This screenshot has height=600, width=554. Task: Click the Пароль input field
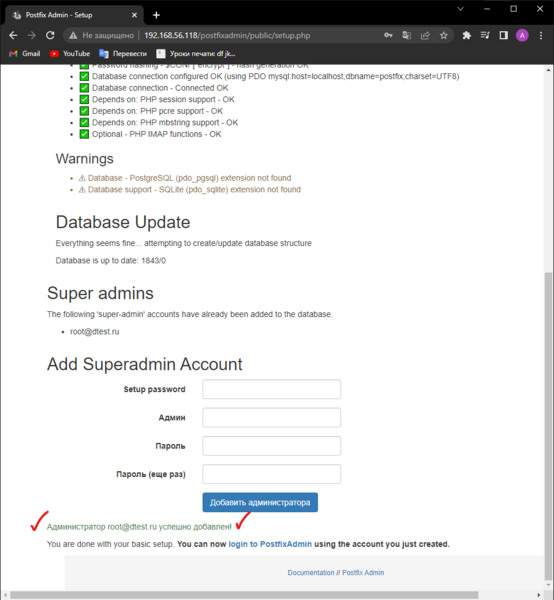point(271,446)
